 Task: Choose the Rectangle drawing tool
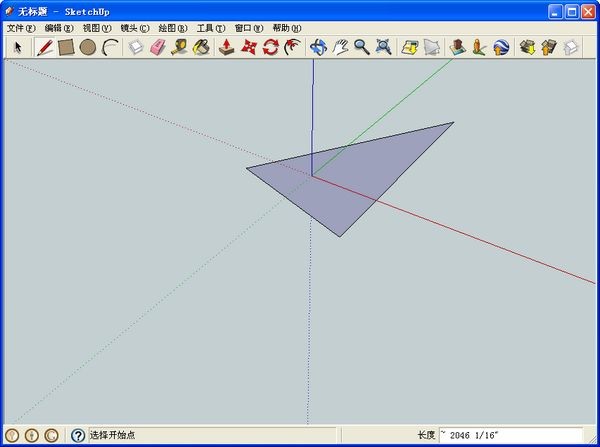(66, 47)
